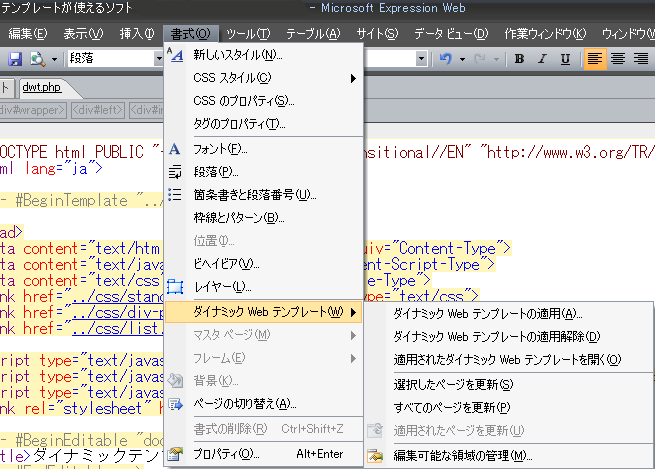Choose 段落(P)... menu entry
Screen dimensions: 655x469
pyautogui.click(x=264, y=172)
